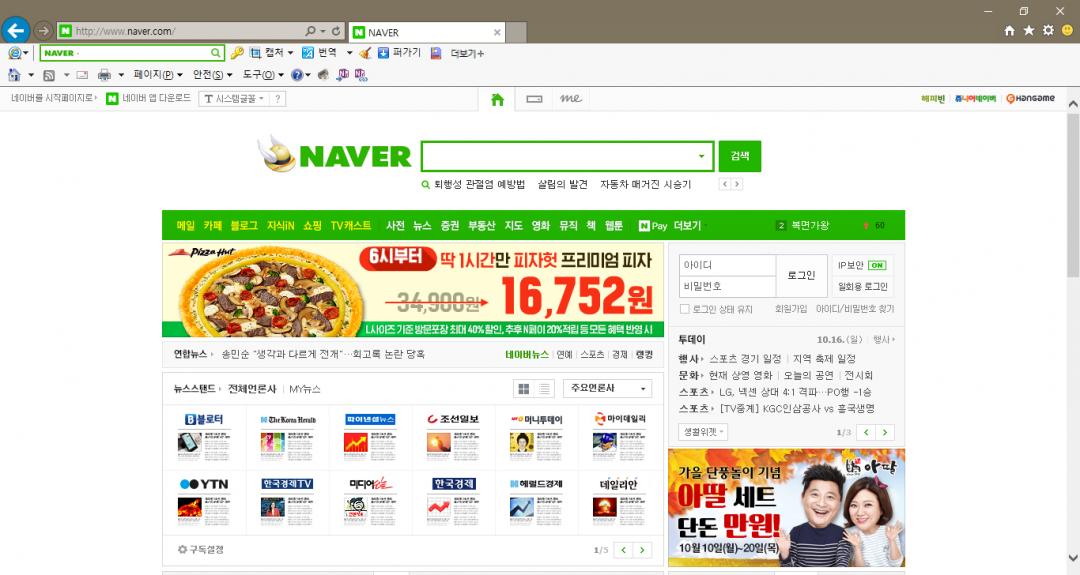Check the 로그인 상태 유지 checkbox

685,309
